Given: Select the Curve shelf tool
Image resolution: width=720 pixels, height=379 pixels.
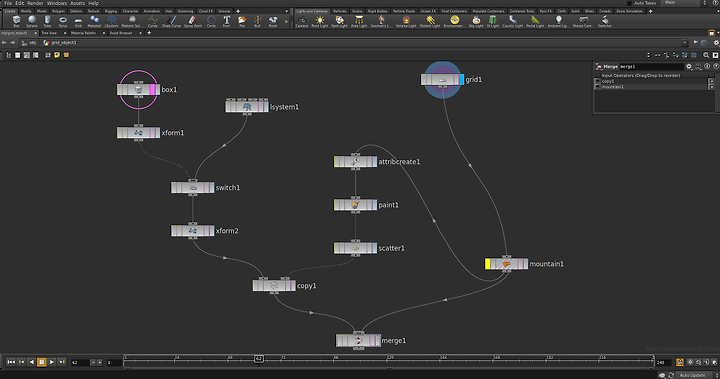Looking at the screenshot, I should click(153, 21).
